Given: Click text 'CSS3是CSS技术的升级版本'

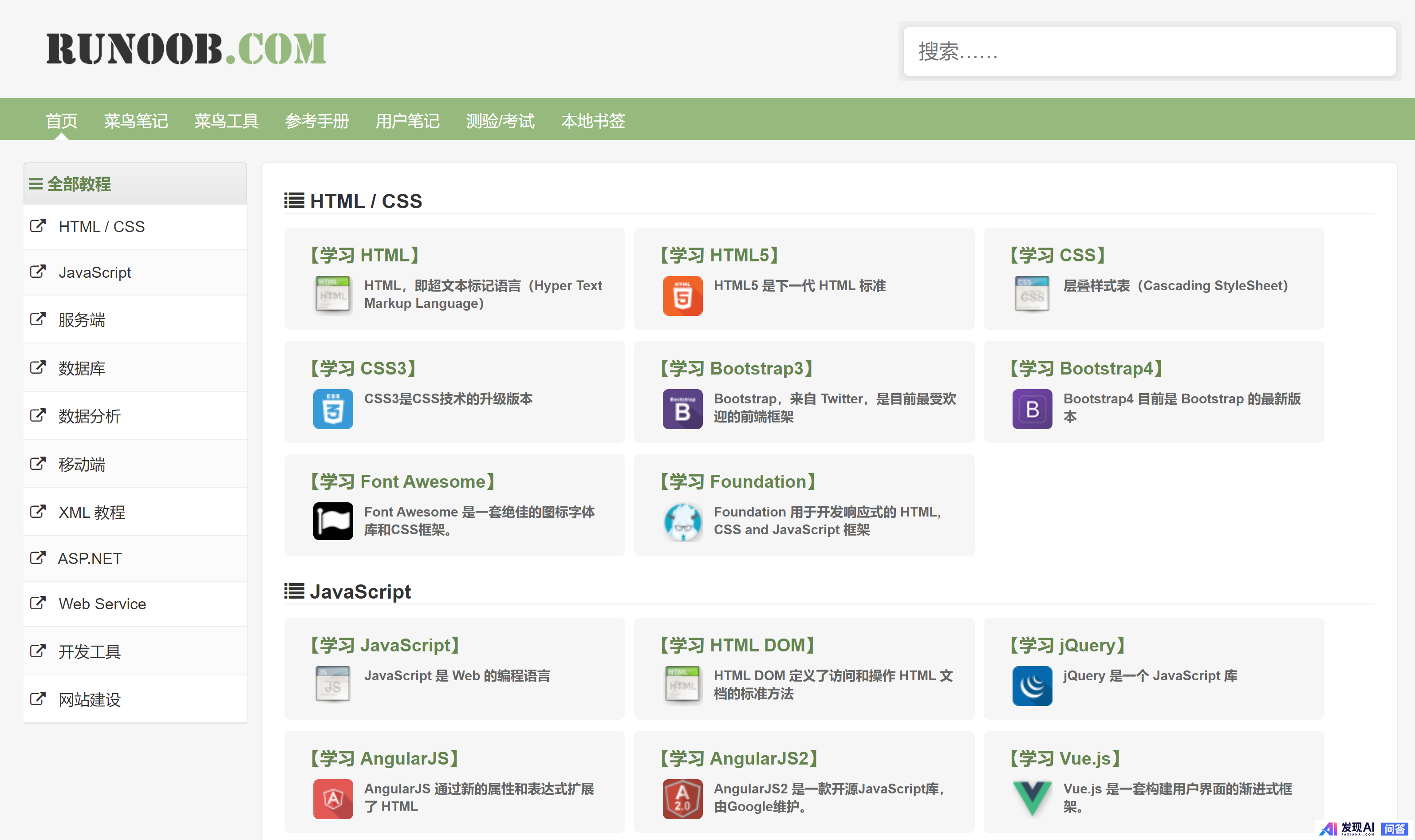Looking at the screenshot, I should 448,399.
